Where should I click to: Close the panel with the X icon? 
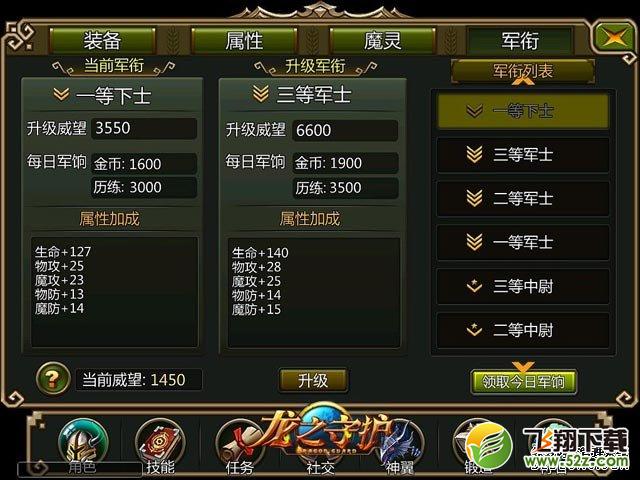click(x=614, y=38)
